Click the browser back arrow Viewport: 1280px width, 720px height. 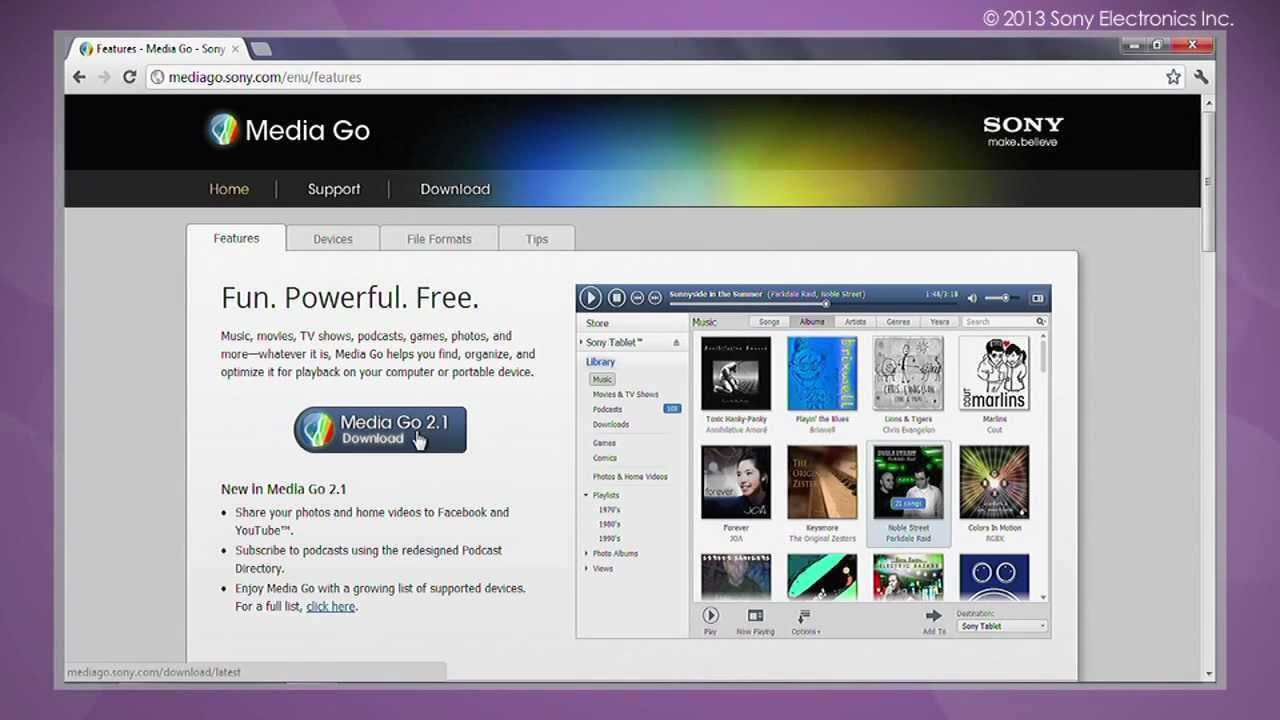tap(79, 77)
